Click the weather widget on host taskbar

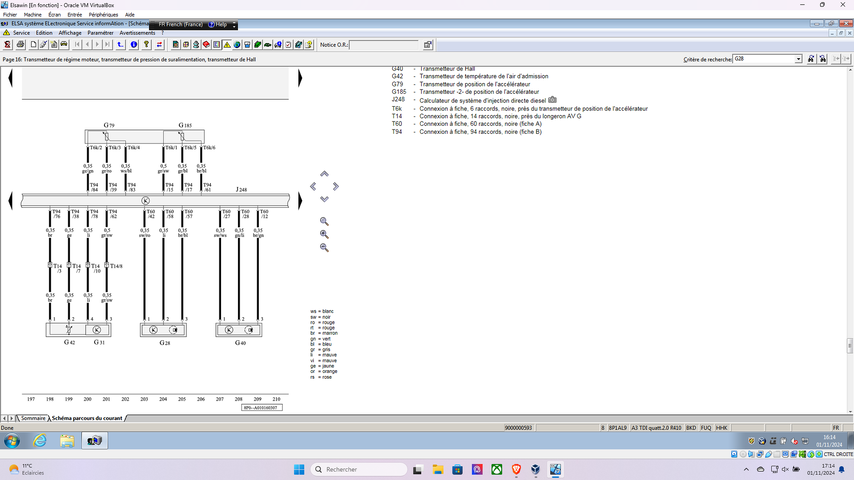[x=26, y=470]
